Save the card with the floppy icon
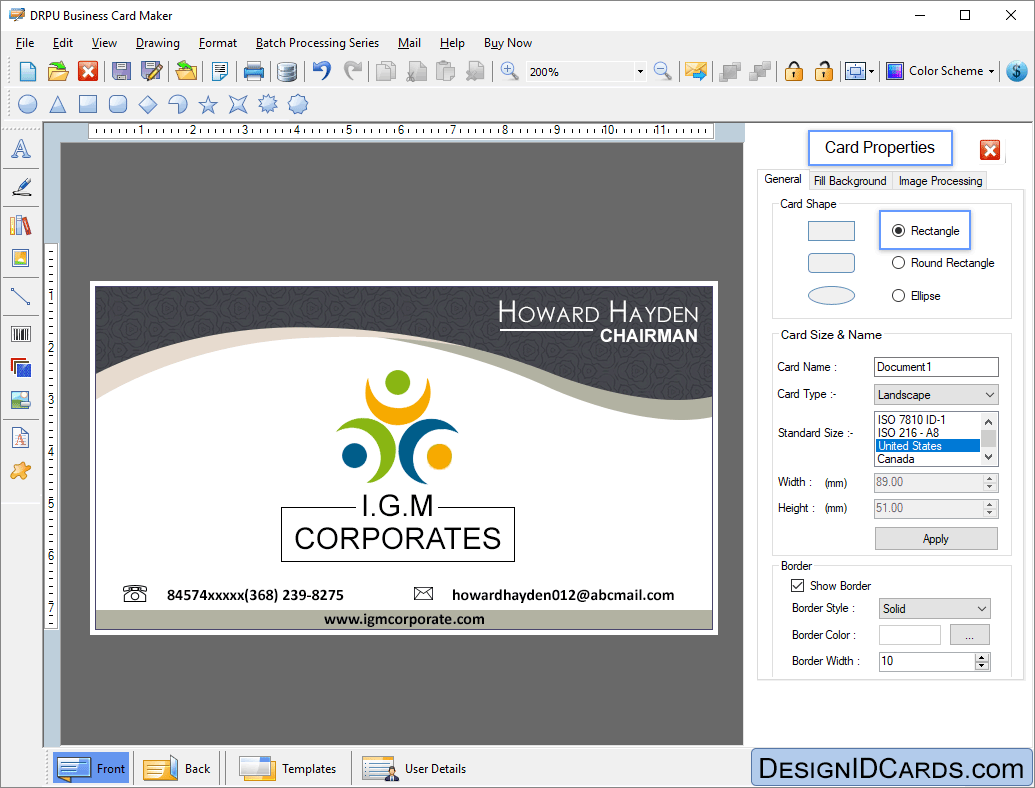The width and height of the screenshot is (1035, 788). click(x=121, y=71)
